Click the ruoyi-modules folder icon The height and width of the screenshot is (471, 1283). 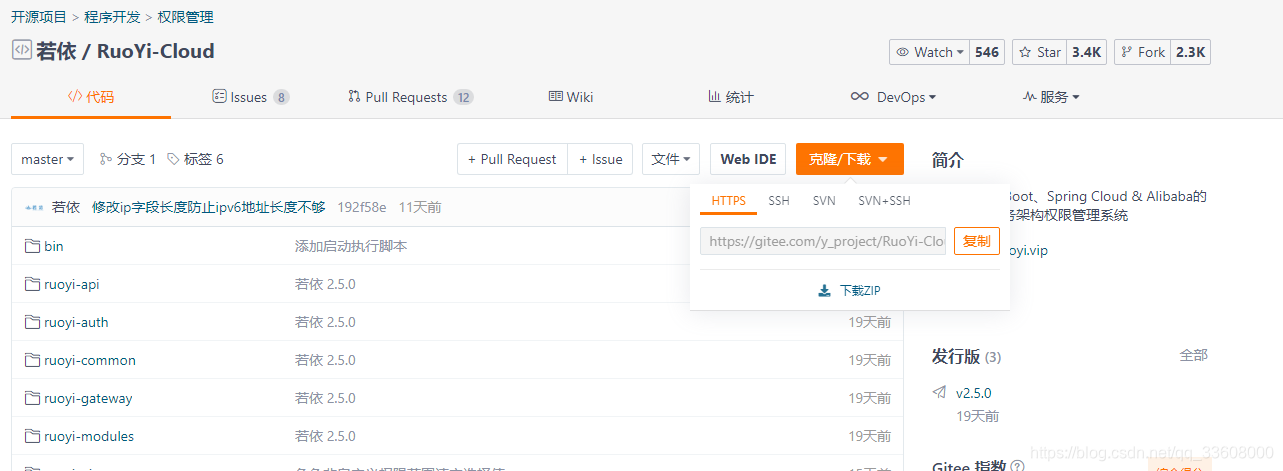[32, 436]
